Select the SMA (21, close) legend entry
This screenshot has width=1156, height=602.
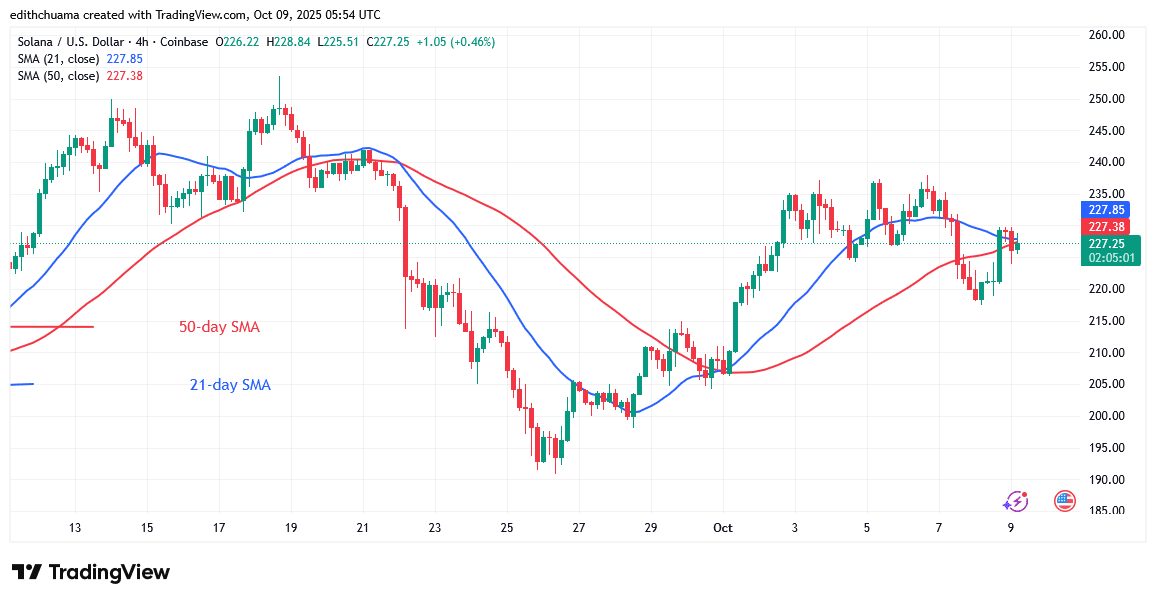[58, 59]
